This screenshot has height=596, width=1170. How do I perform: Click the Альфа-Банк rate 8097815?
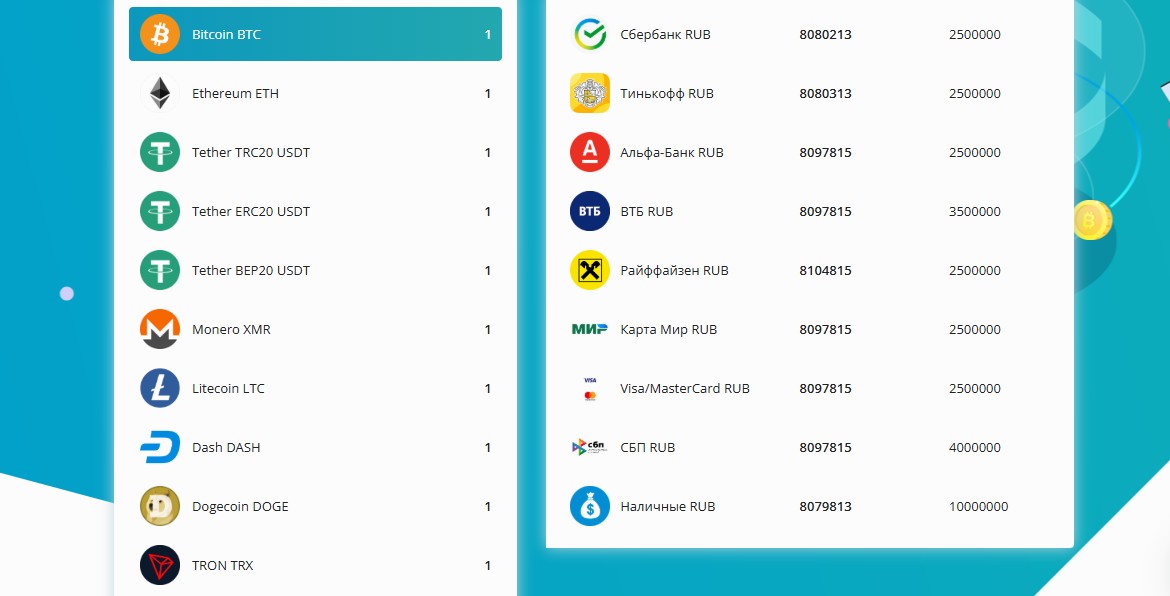point(825,152)
